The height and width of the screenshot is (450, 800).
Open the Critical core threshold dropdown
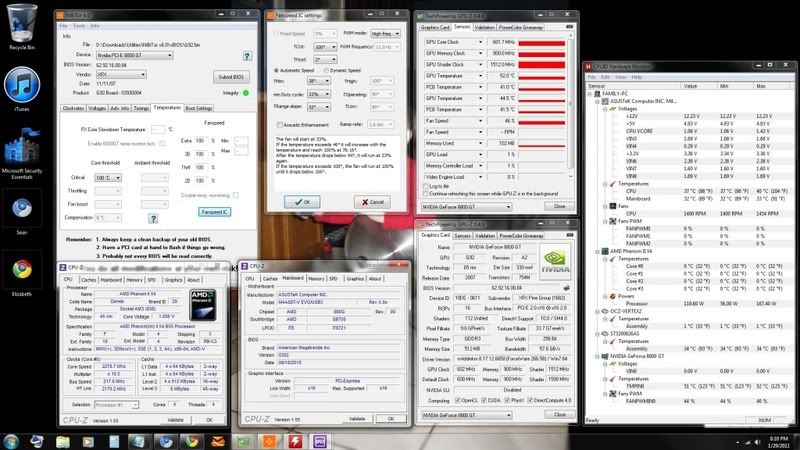tap(108, 178)
